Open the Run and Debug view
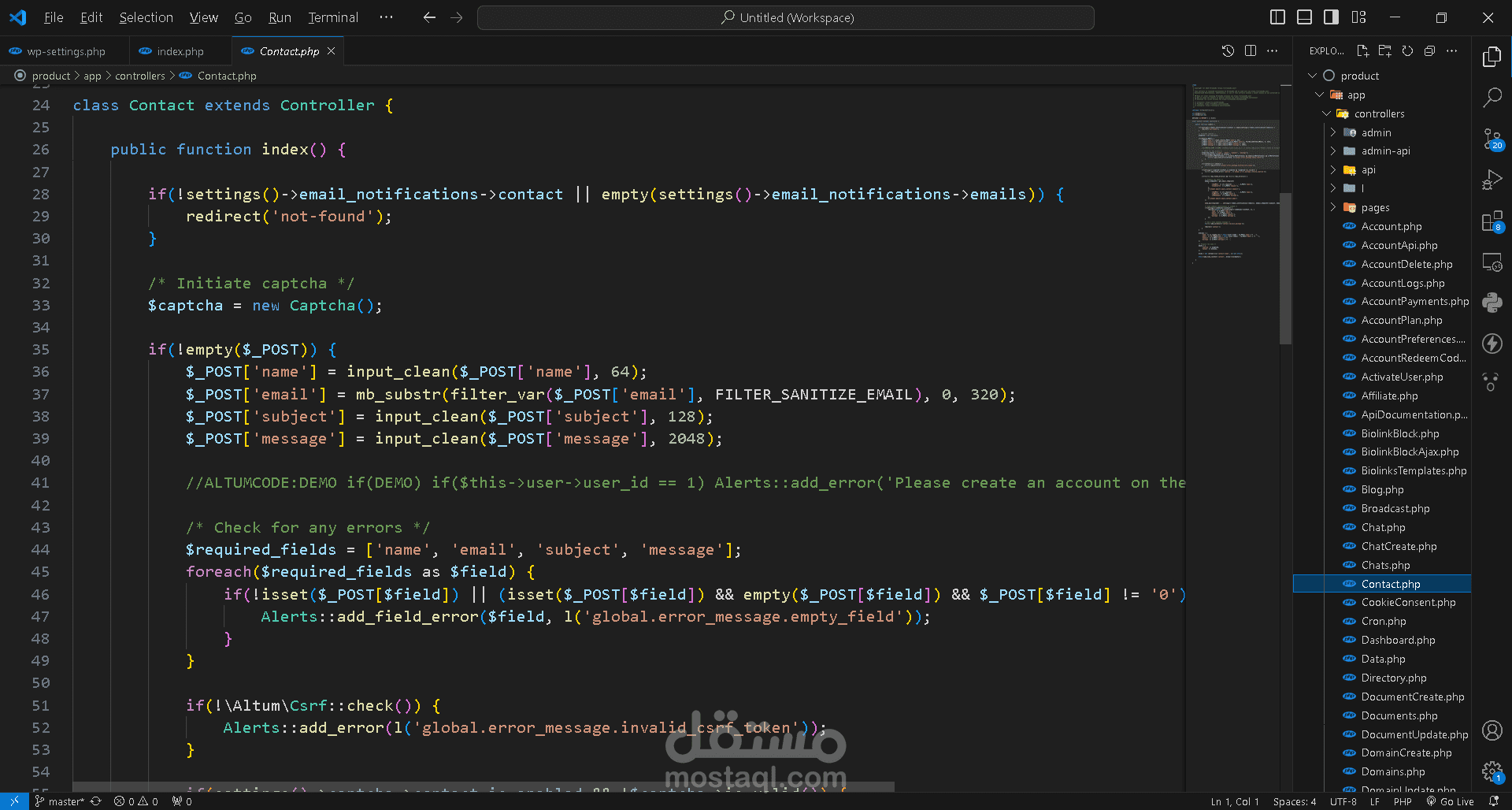The image size is (1512, 810). coord(1492,180)
